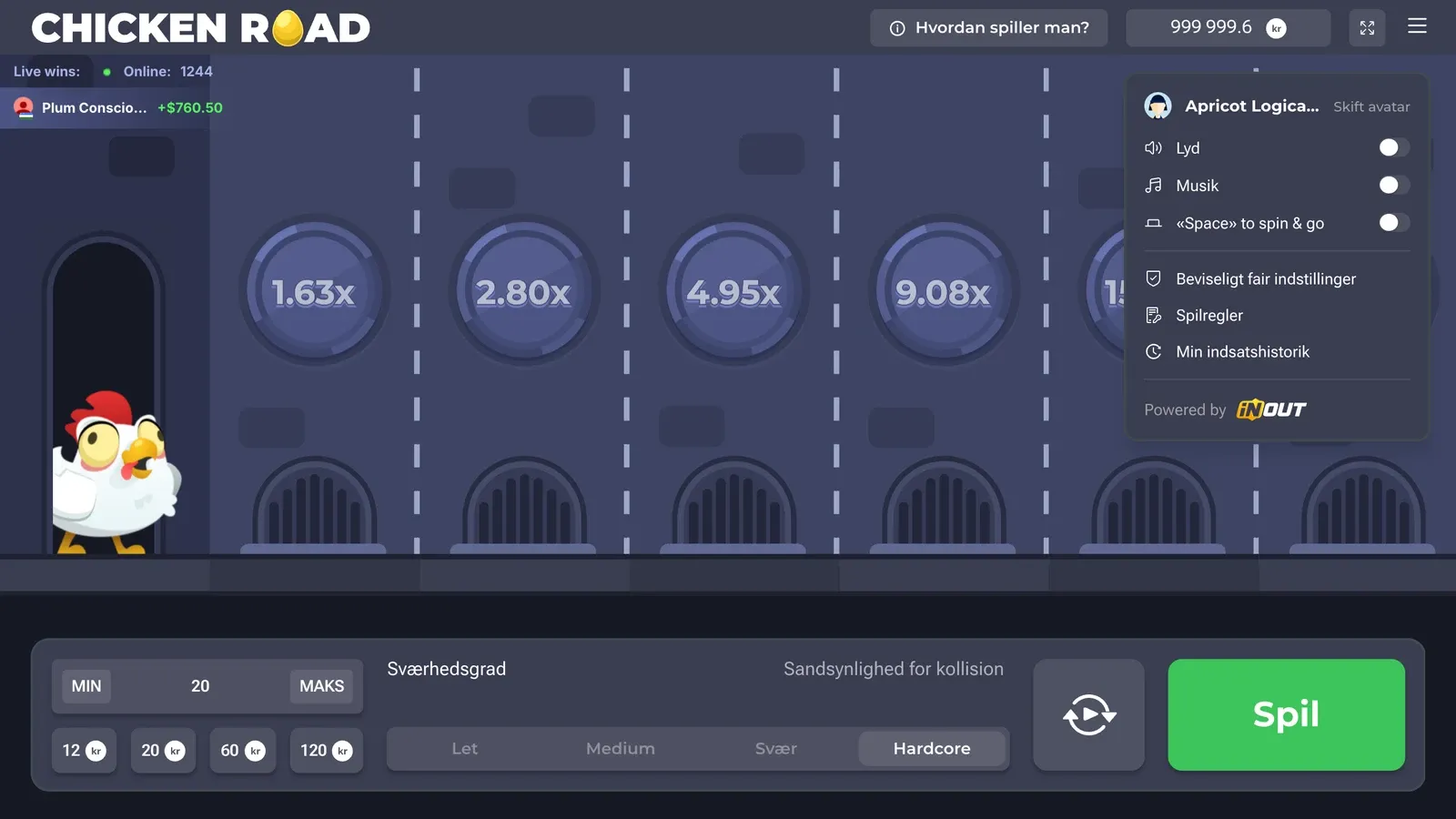
Task: Click the Space key icon
Action: tap(1153, 223)
